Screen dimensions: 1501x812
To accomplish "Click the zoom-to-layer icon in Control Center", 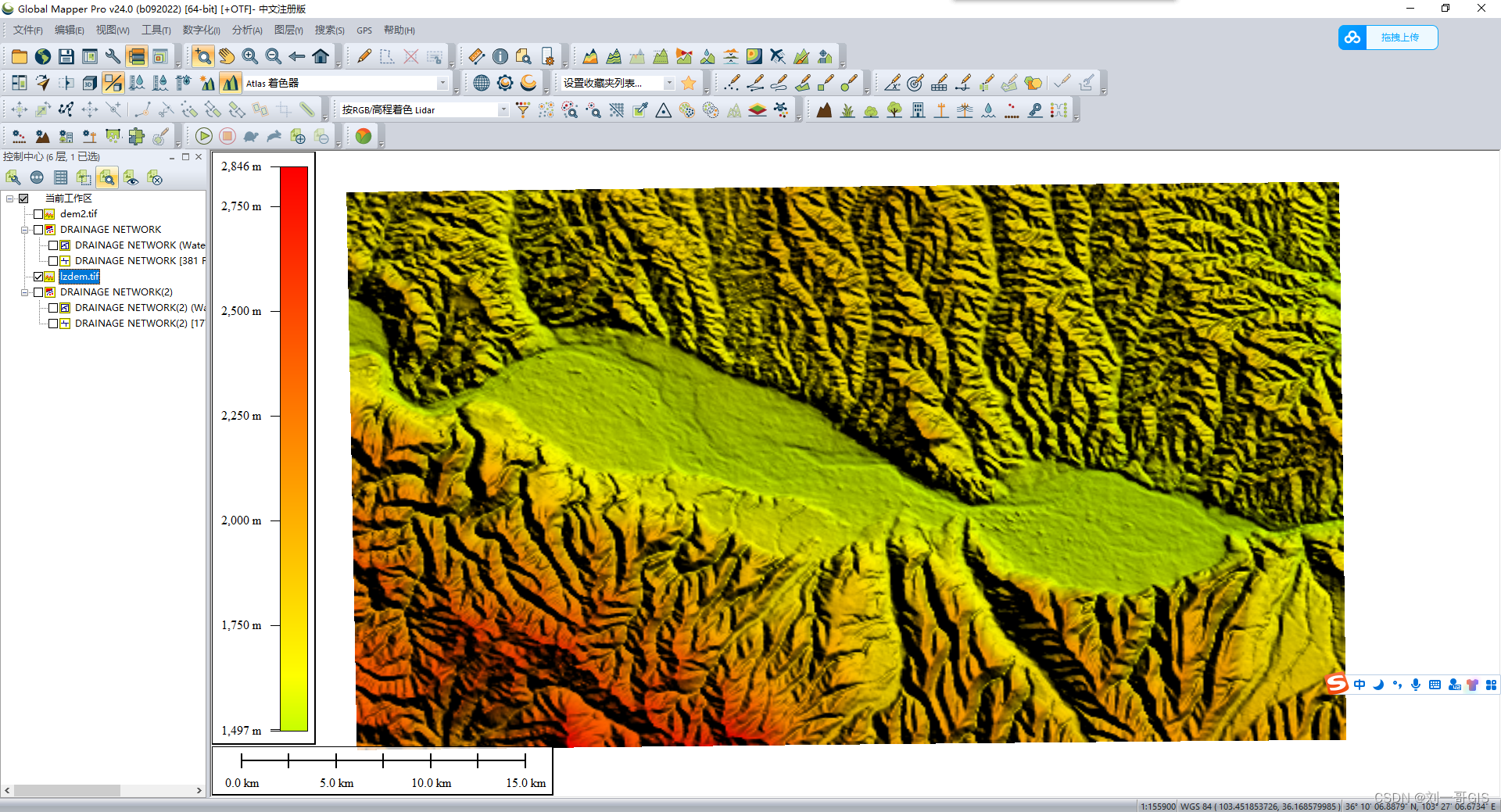I will tap(107, 178).
